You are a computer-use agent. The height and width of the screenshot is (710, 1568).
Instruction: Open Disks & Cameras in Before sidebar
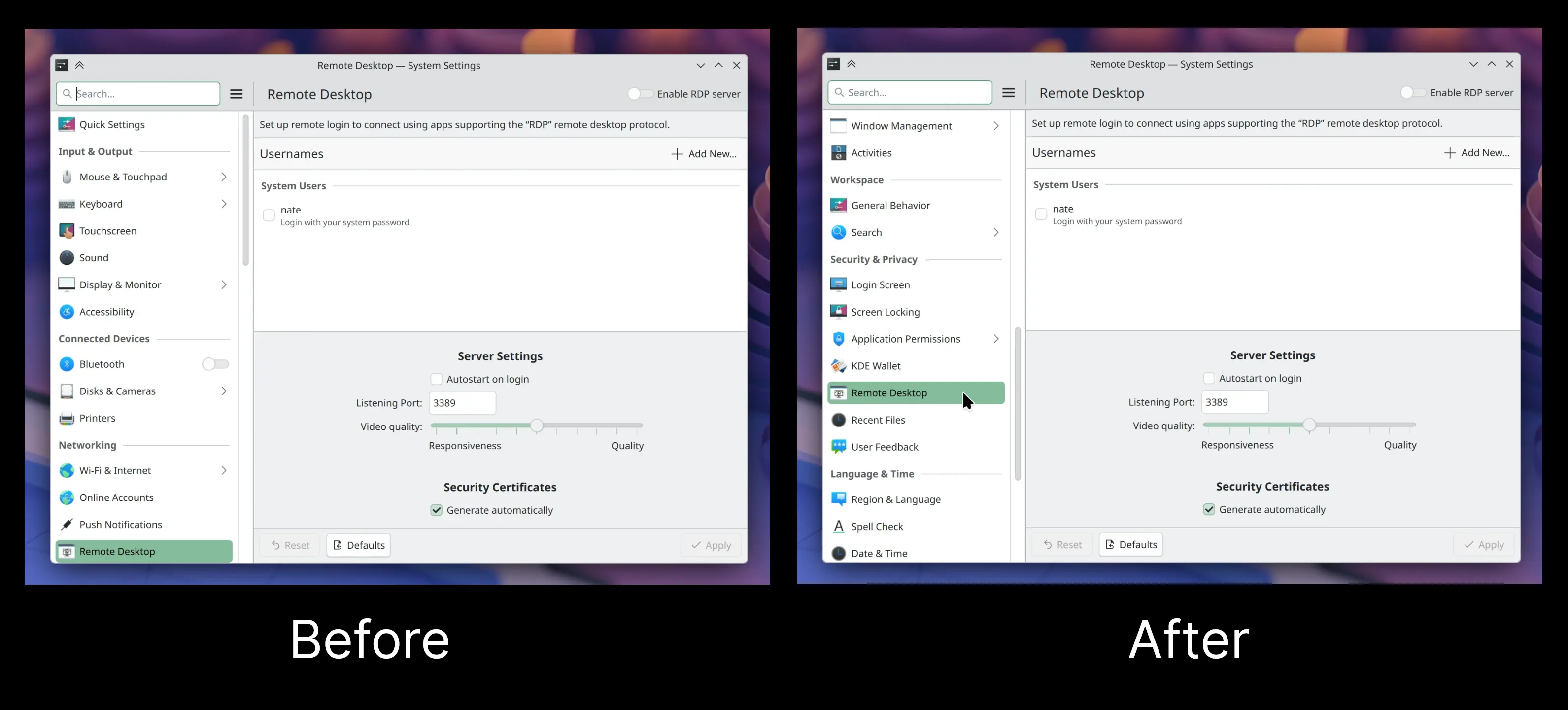[144, 391]
